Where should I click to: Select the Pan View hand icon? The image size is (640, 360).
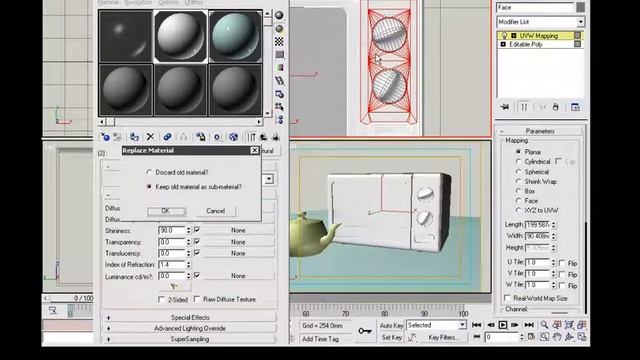557,337
